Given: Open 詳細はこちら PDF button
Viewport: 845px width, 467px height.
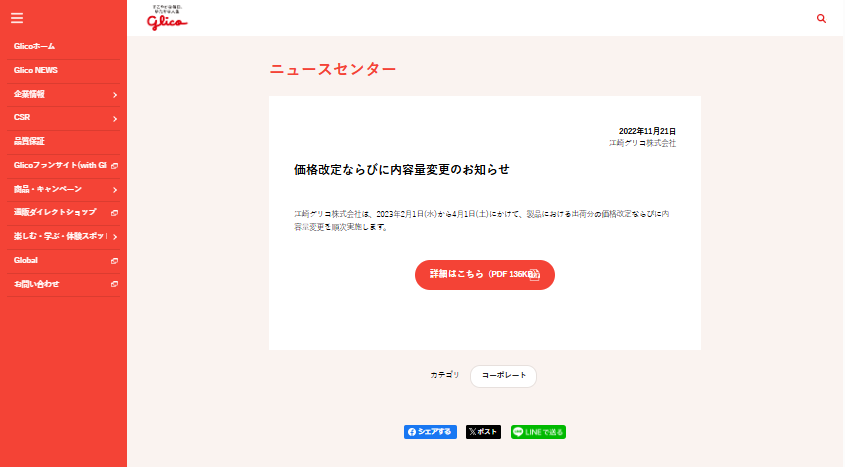Looking at the screenshot, I should click(x=484, y=275).
